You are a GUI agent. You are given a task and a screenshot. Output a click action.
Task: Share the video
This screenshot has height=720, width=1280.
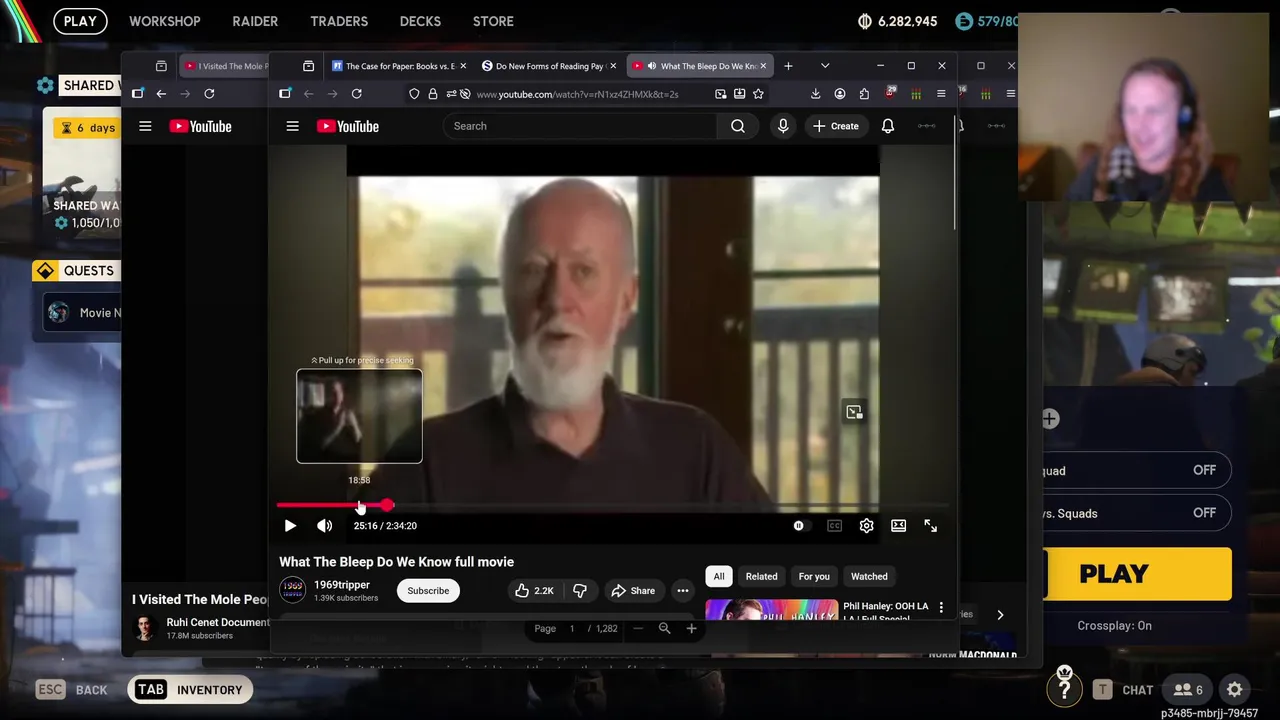pyautogui.click(x=633, y=591)
